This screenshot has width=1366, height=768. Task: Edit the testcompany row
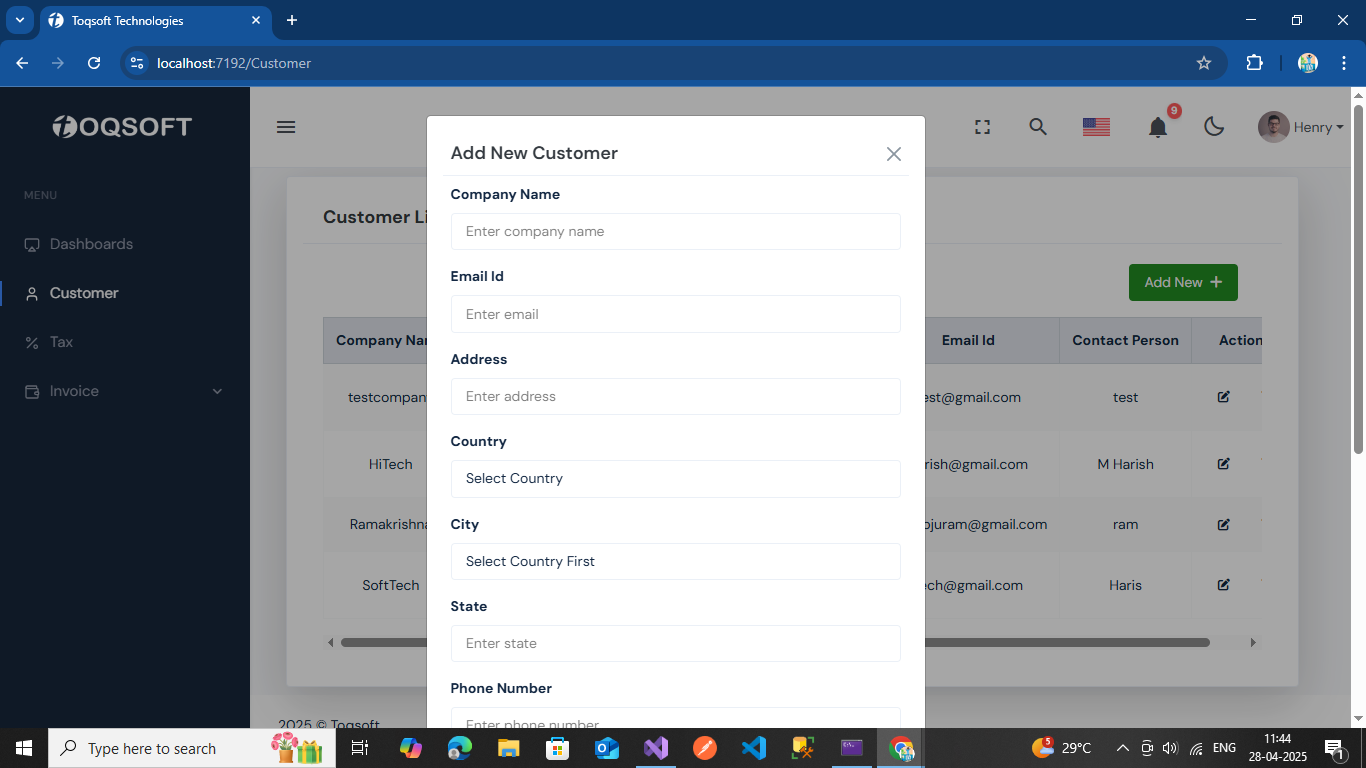(x=1223, y=397)
